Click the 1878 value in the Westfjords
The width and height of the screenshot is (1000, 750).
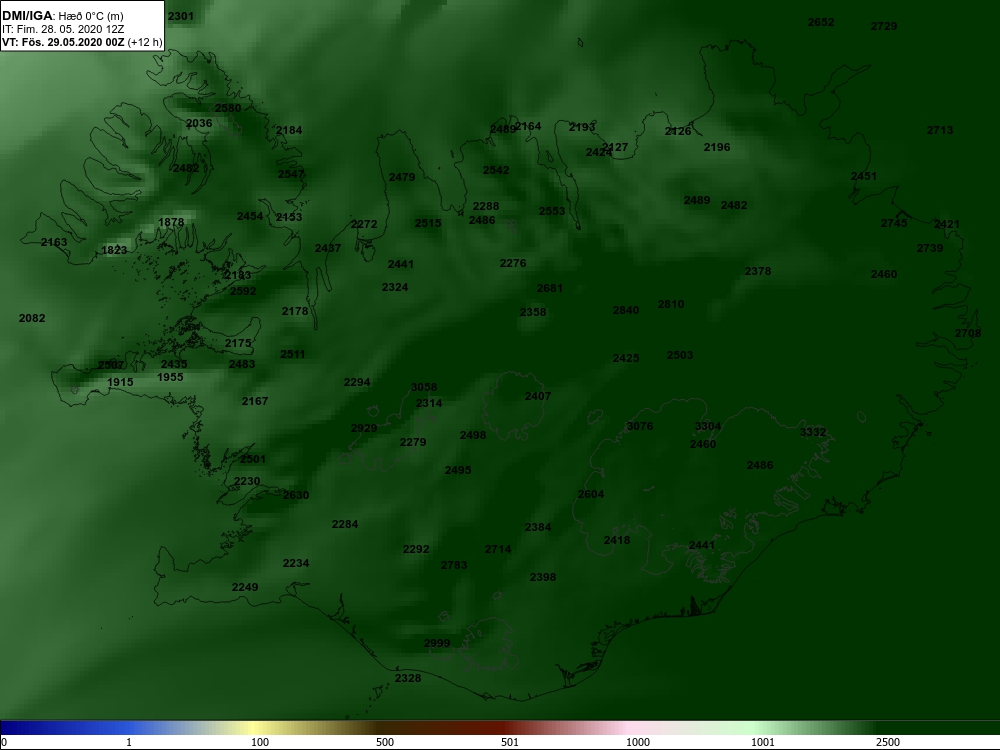[171, 223]
